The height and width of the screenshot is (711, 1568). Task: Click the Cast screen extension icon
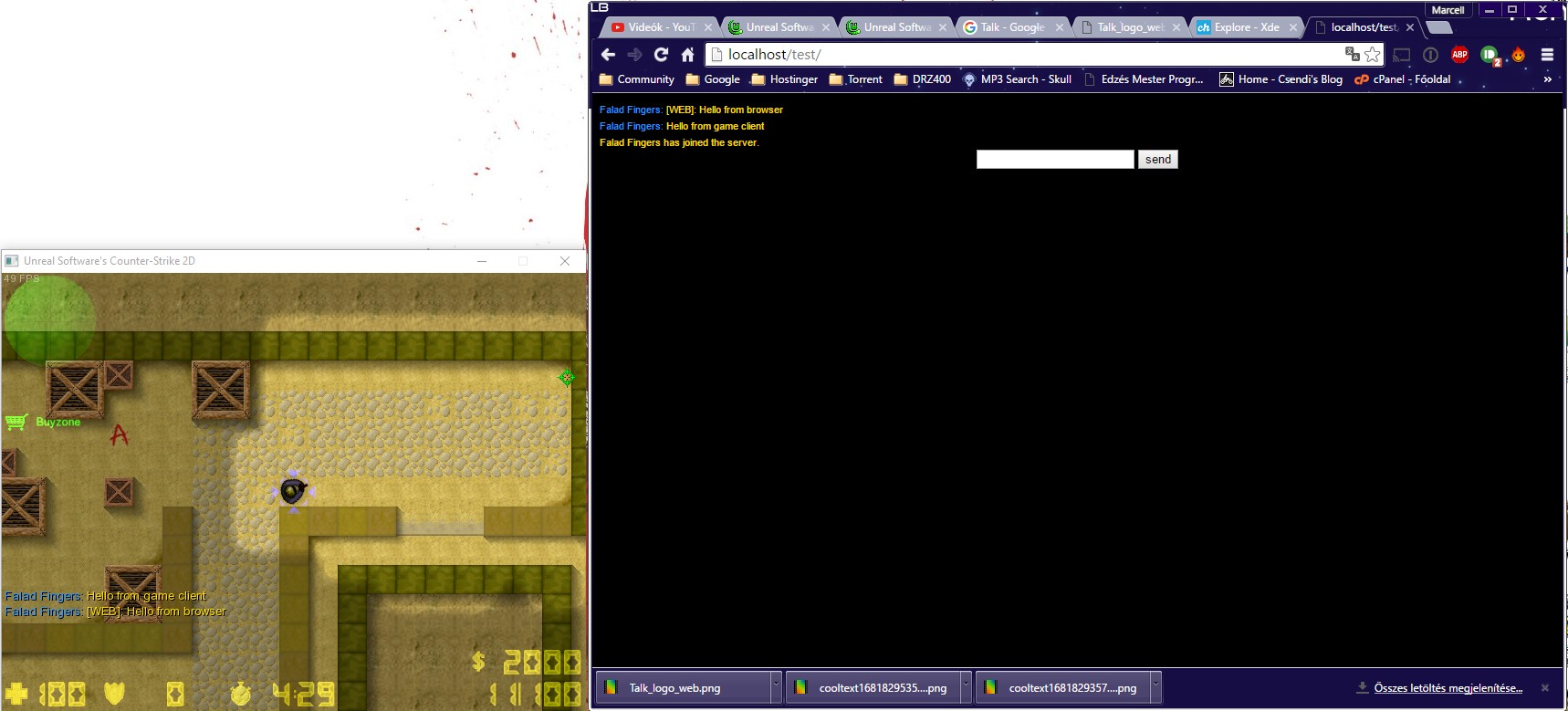click(x=1402, y=55)
